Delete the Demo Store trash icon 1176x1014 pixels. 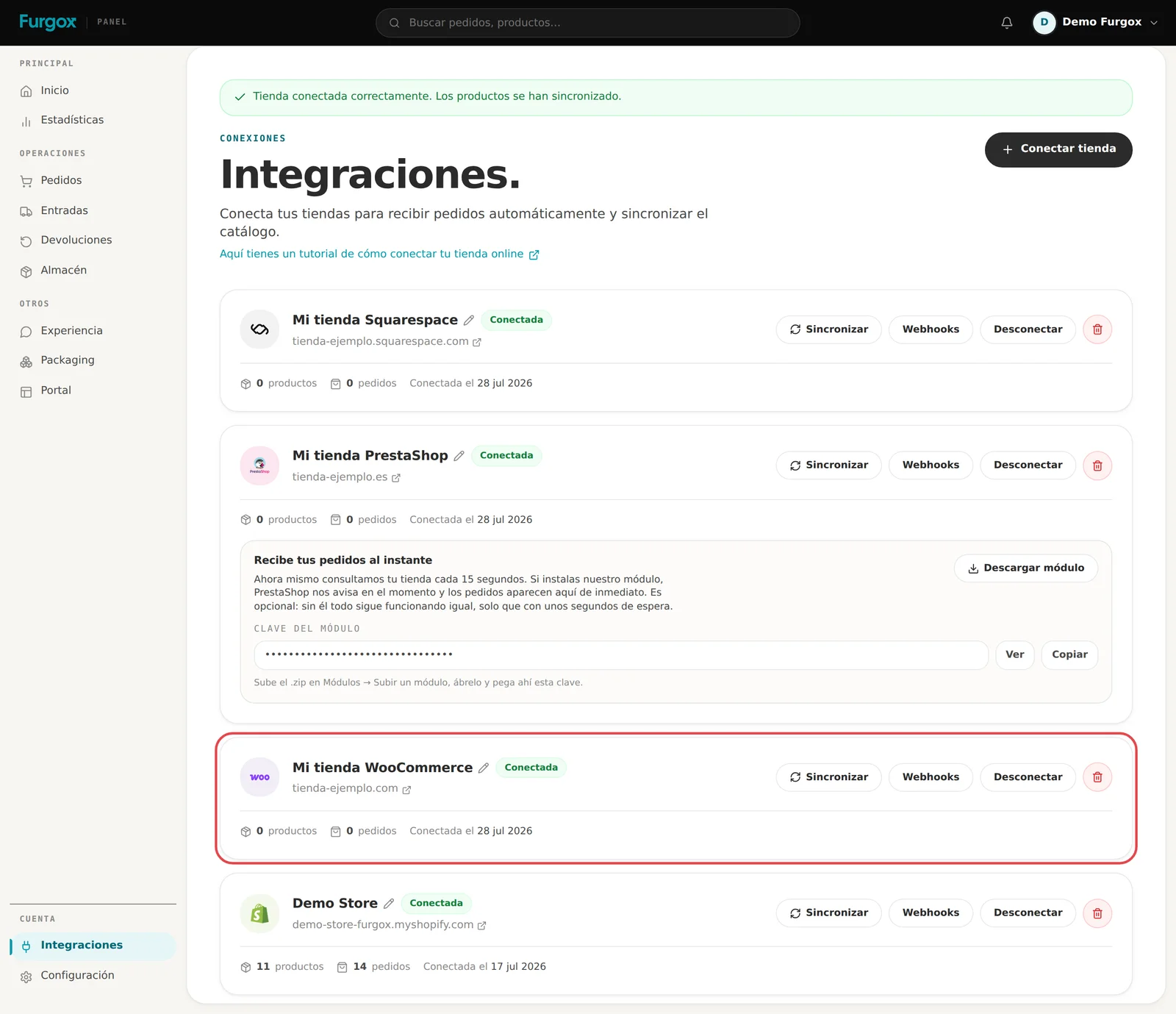[x=1097, y=913]
